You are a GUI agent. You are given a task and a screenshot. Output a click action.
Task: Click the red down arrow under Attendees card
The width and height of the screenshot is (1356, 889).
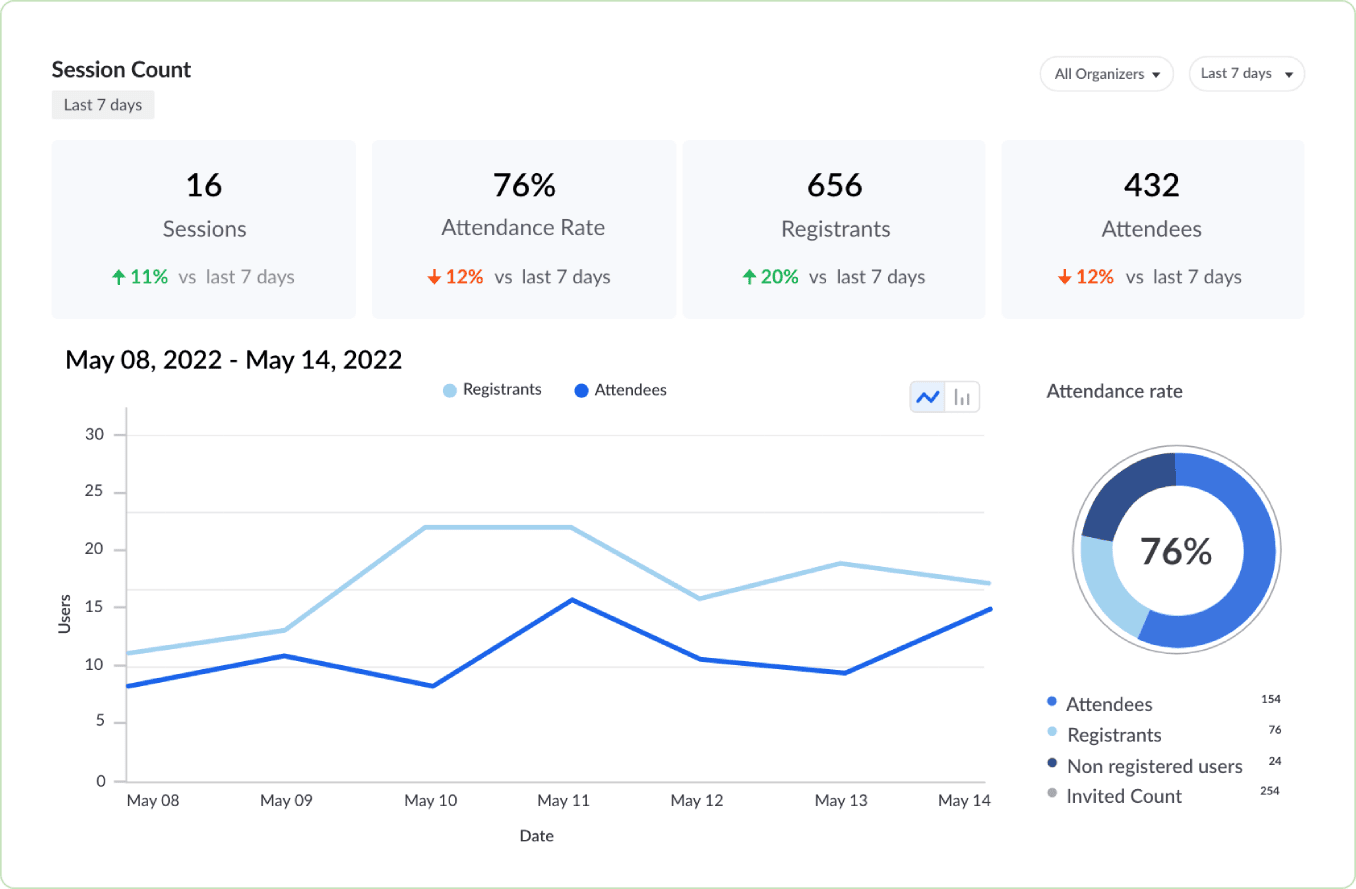coord(1064,277)
